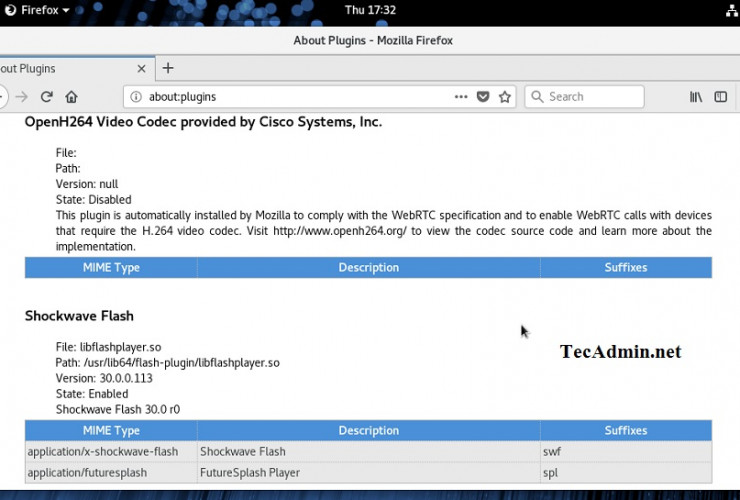
Task: Save page to Pocket
Action: click(x=483, y=97)
